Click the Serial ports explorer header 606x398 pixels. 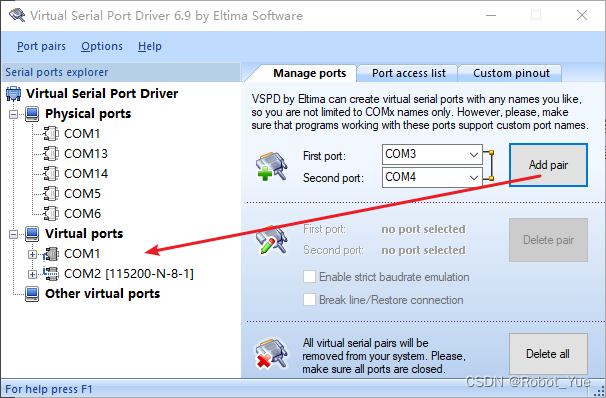click(121, 72)
